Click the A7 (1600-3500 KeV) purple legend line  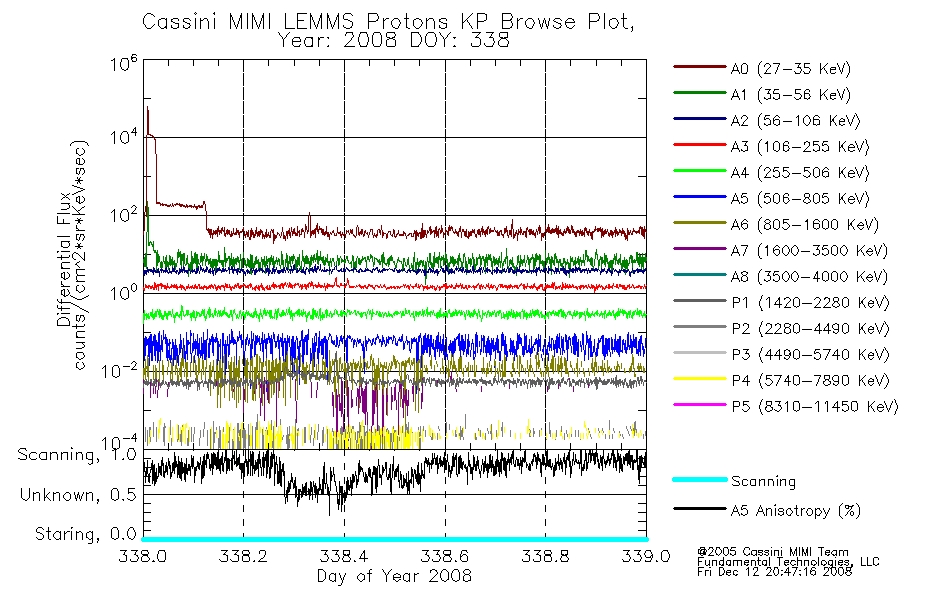pos(699,248)
